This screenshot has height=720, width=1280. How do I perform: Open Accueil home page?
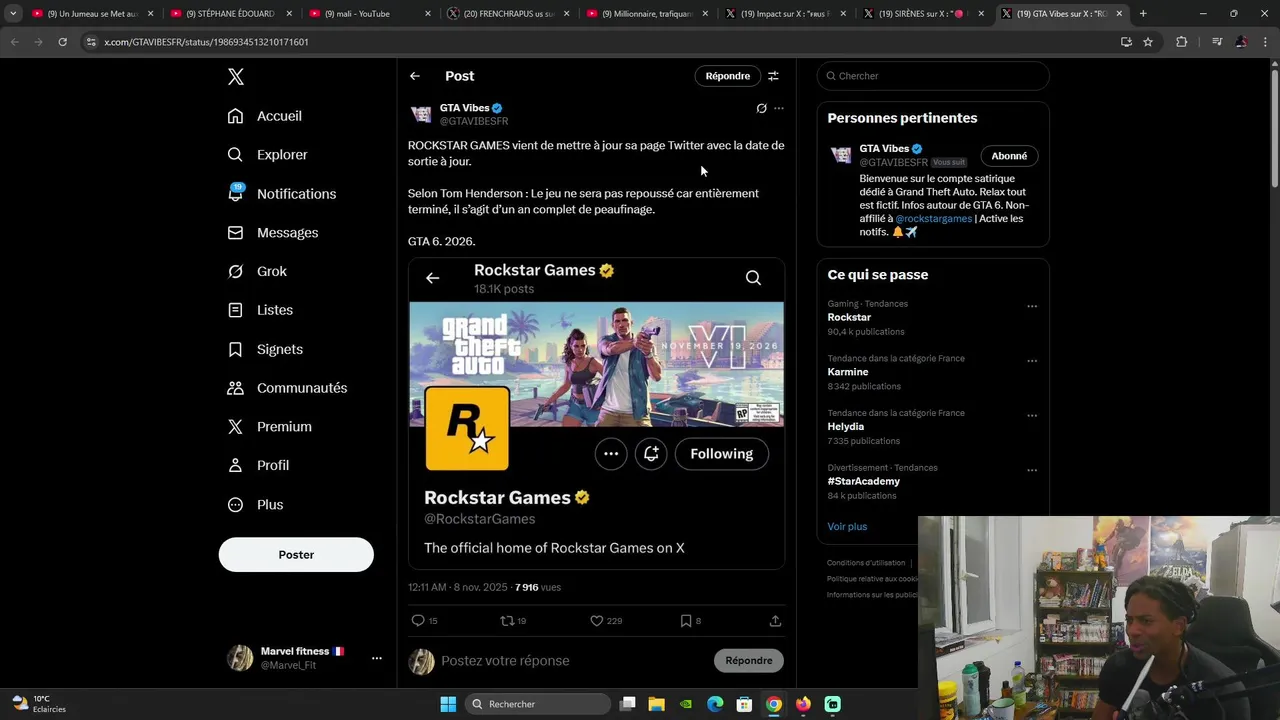coord(265,116)
